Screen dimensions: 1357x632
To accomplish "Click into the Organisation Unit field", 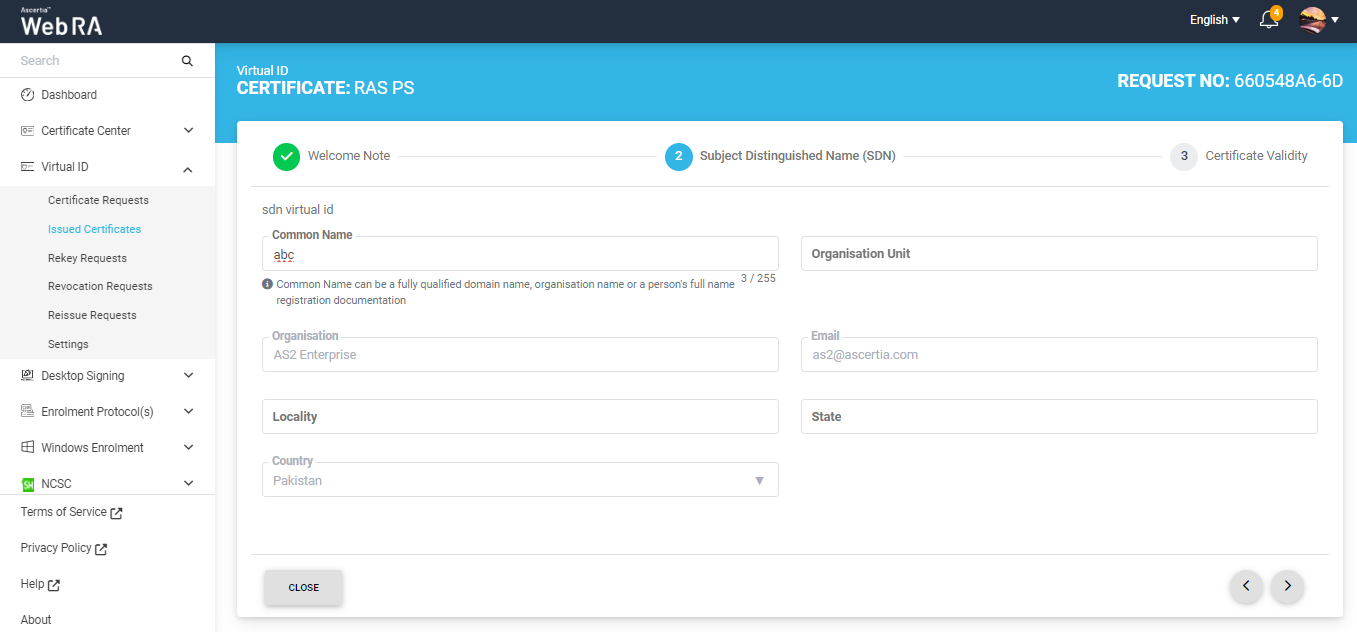I will [1058, 254].
